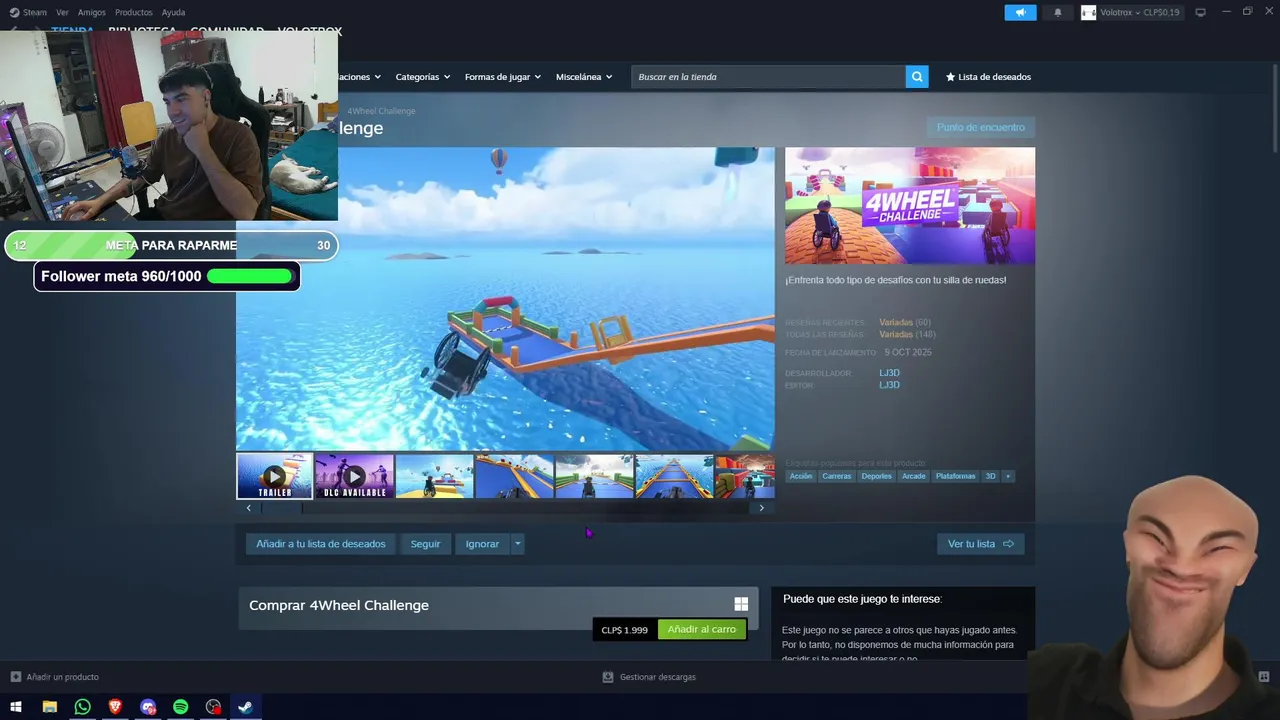Click all reviews Variadas (148) link

point(907,334)
